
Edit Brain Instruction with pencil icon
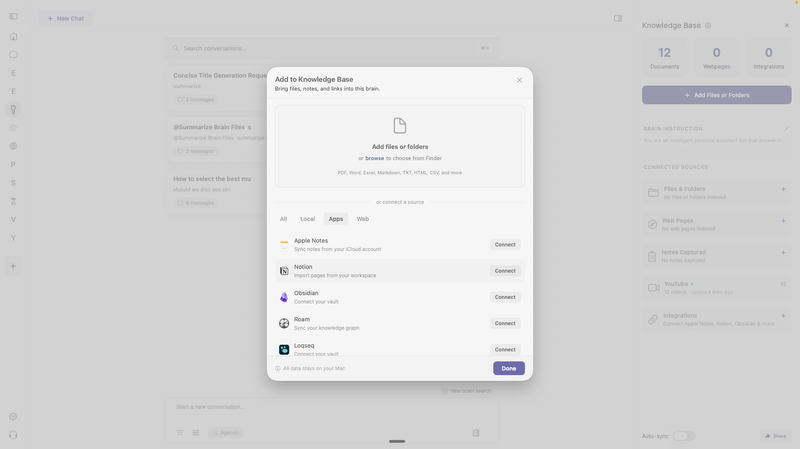tap(786, 129)
